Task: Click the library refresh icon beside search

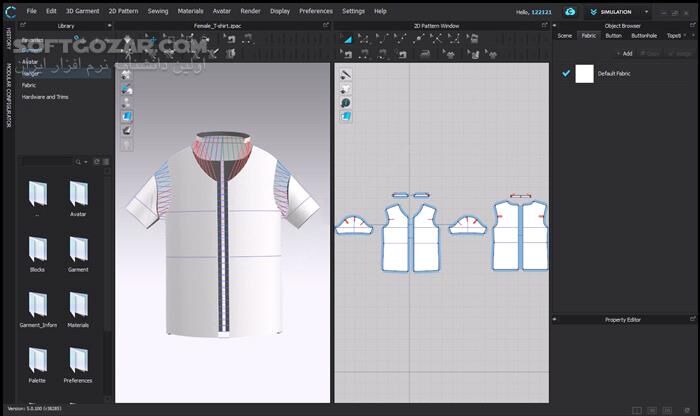Action: (98, 160)
